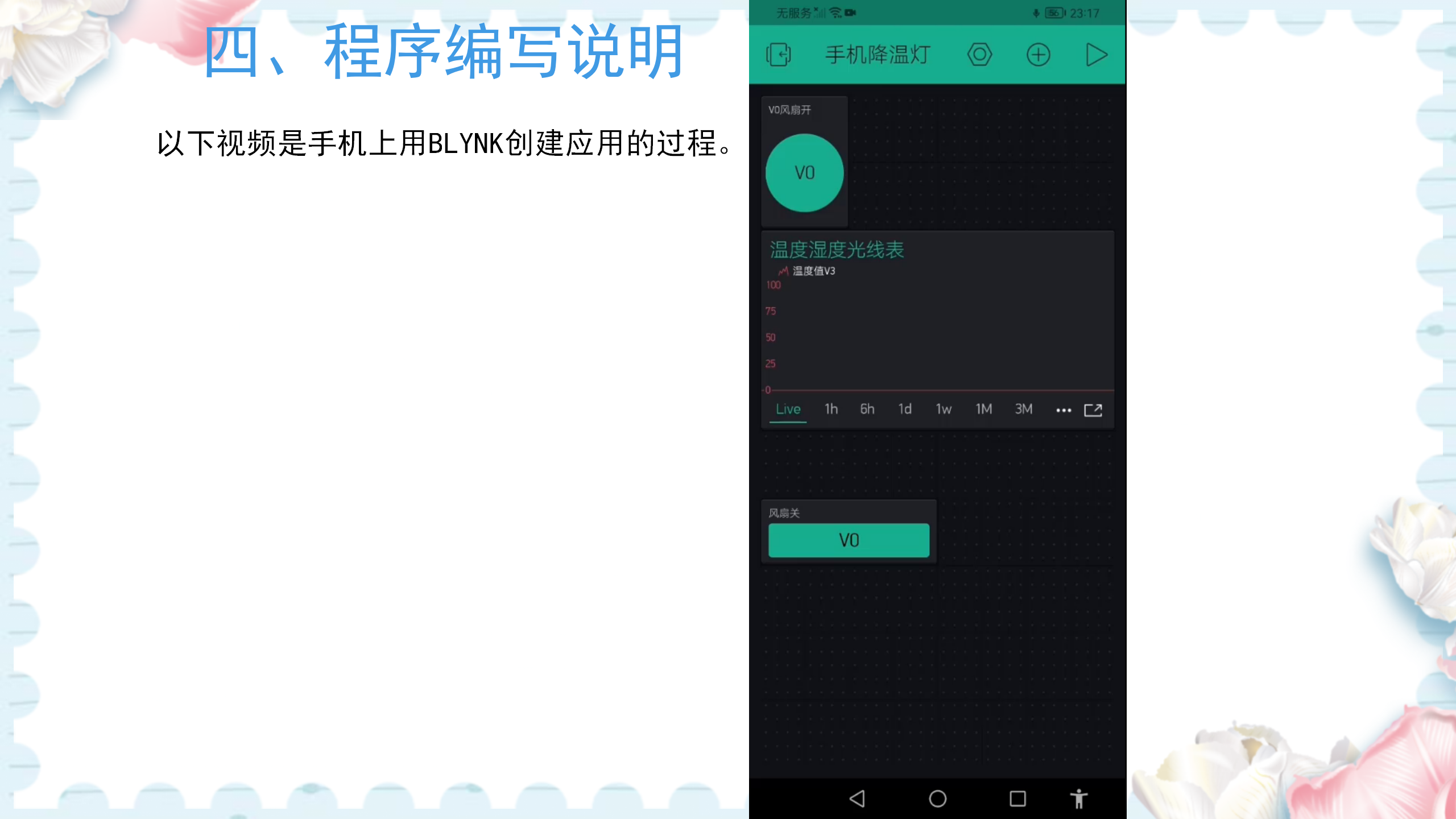Click the Android home button
The height and width of the screenshot is (819, 1456).
(x=937, y=798)
